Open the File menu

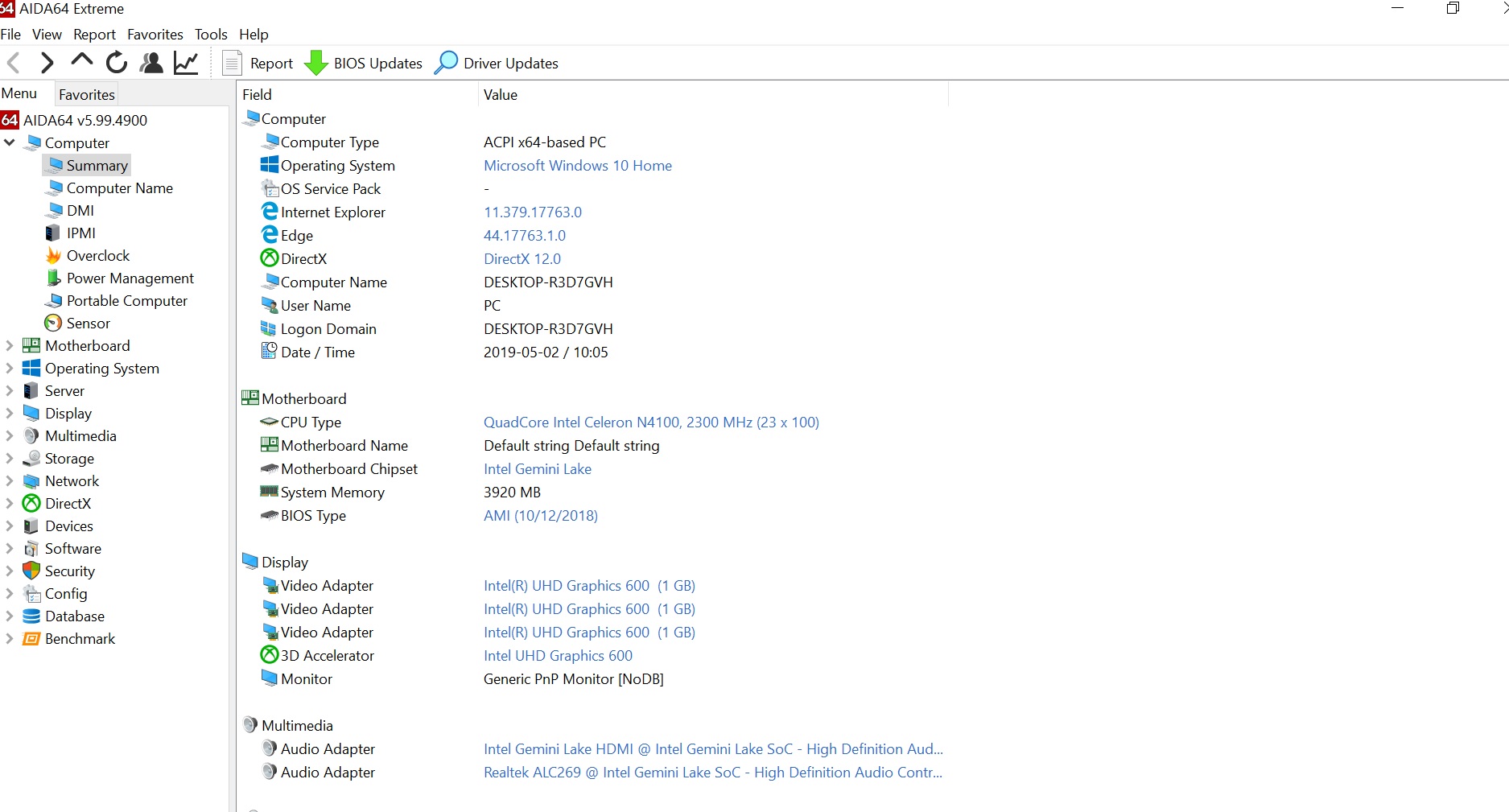10,35
